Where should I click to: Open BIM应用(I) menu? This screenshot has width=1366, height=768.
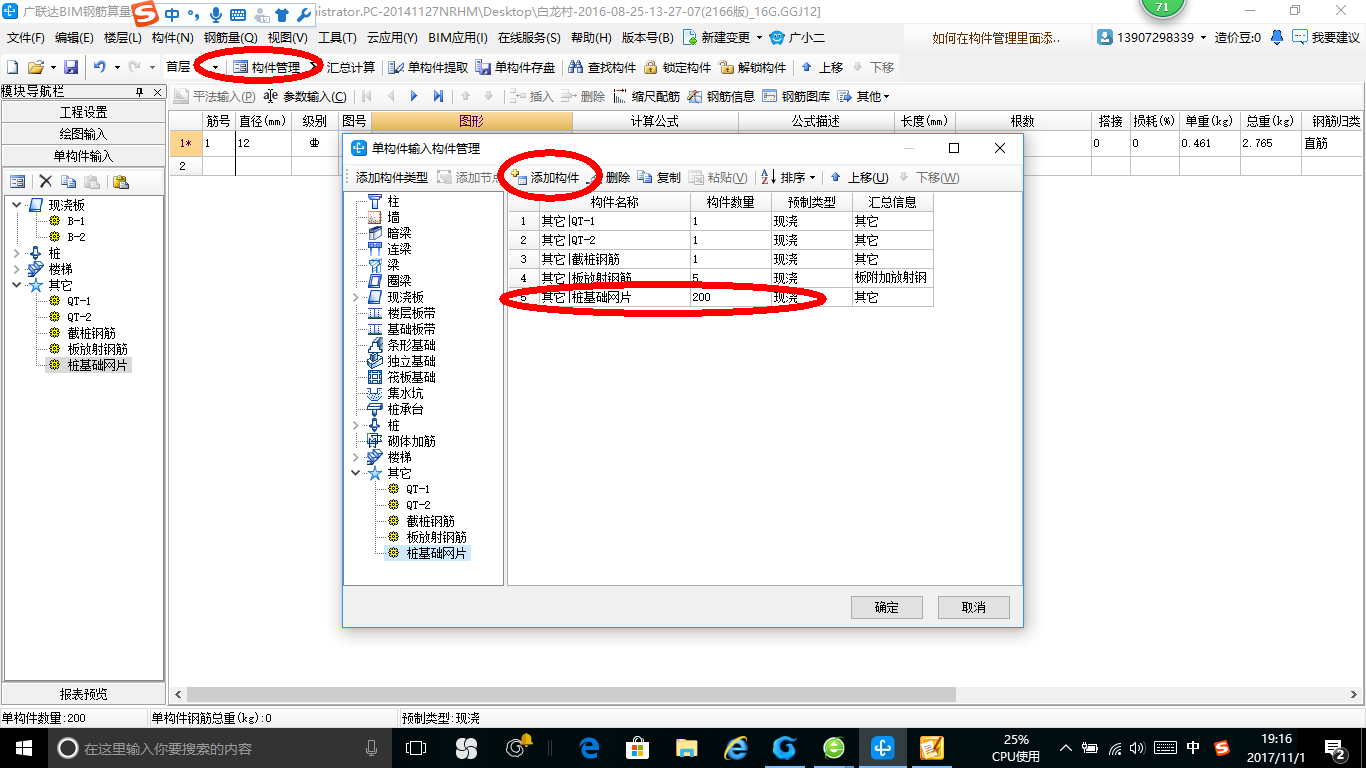click(x=457, y=38)
